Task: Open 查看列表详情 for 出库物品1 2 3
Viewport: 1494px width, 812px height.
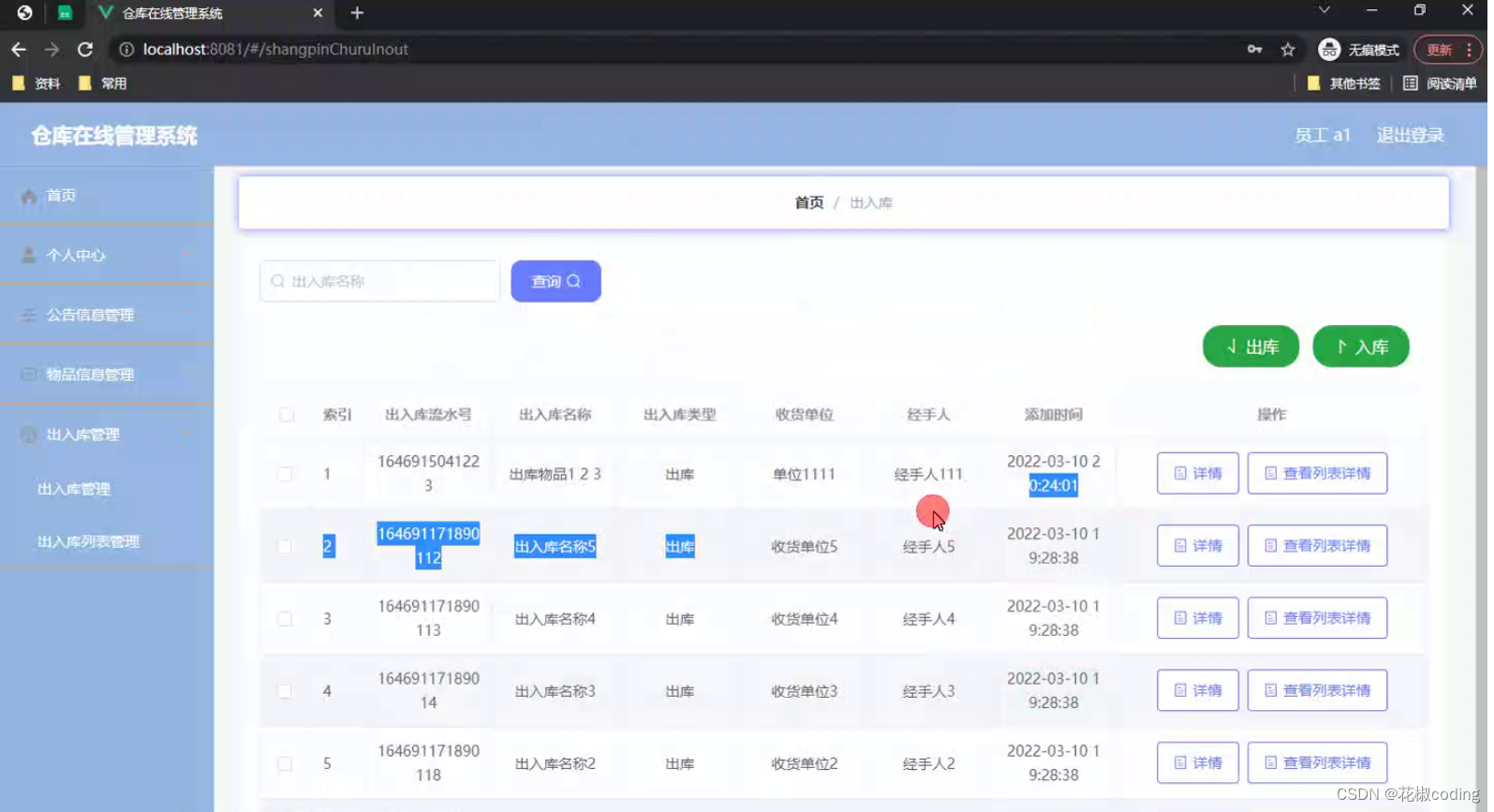Action: coord(1317,473)
